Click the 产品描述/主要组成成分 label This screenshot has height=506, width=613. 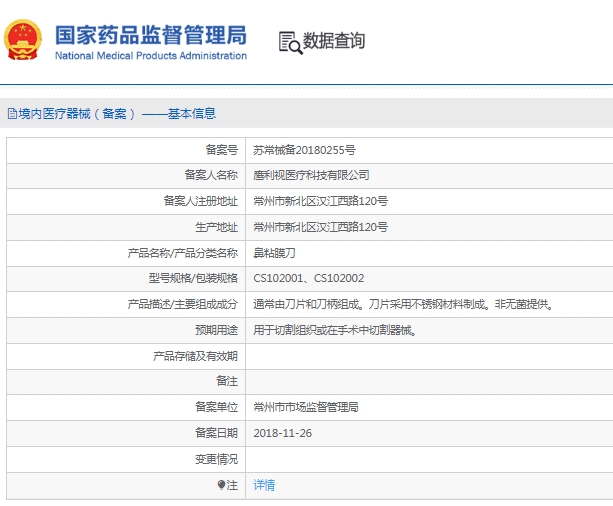[183, 304]
